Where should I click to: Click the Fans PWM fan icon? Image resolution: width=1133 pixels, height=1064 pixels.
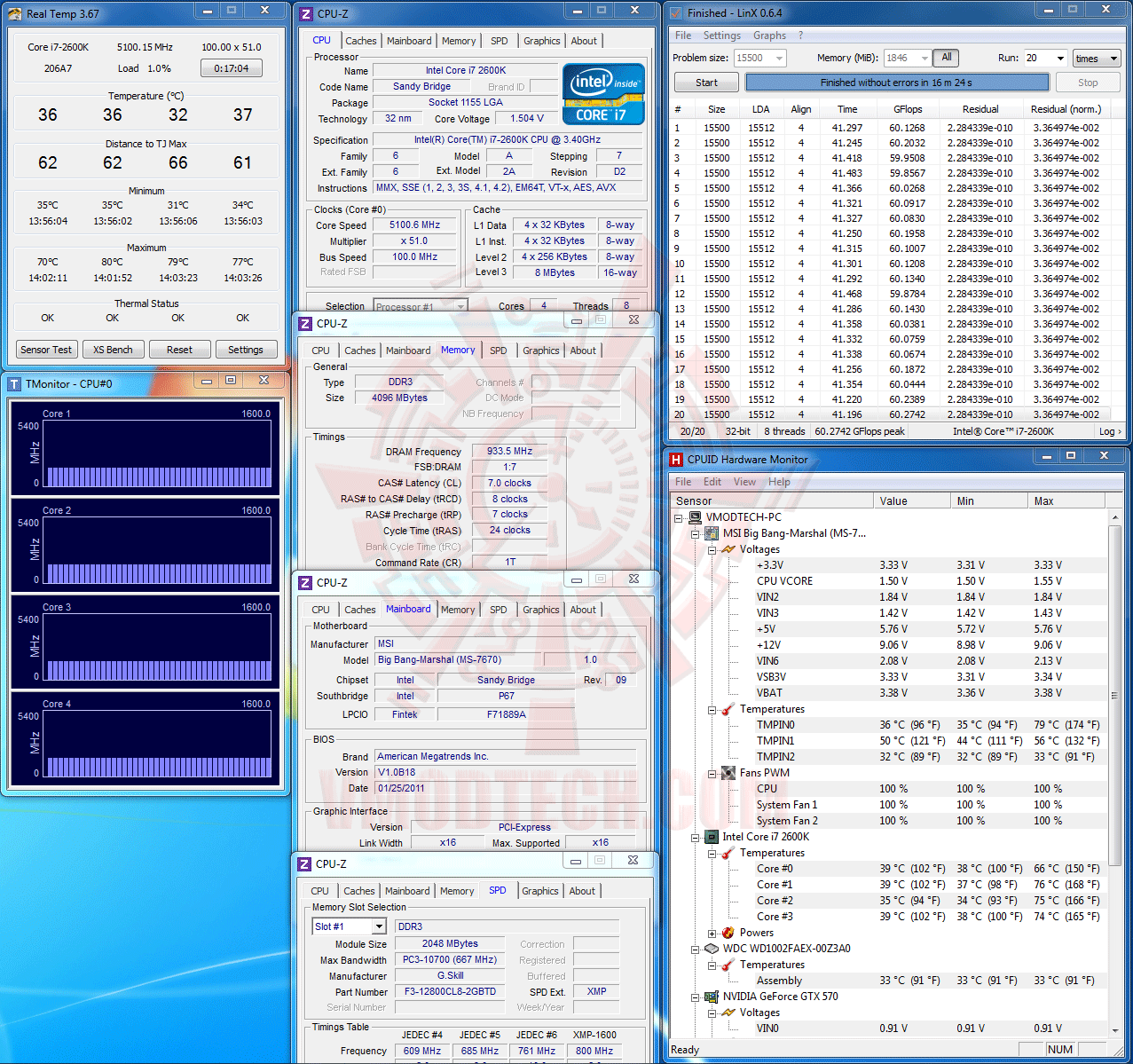point(728,773)
